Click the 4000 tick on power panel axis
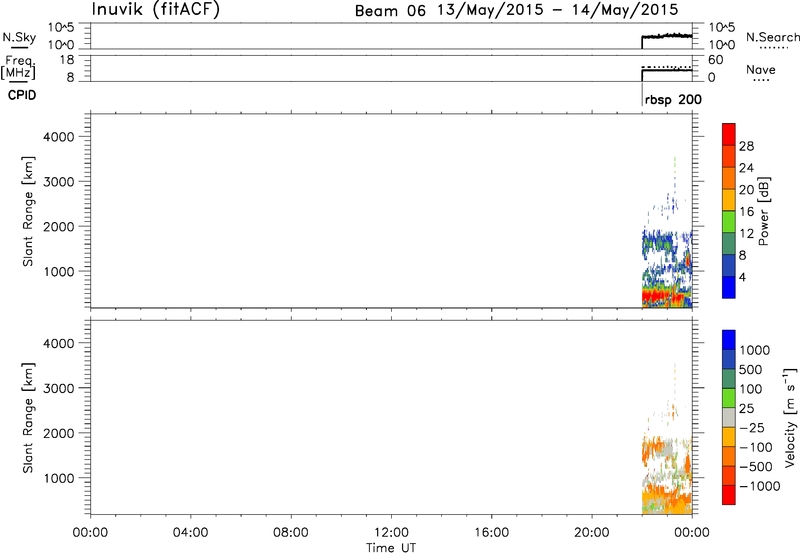The image size is (800, 554). click(x=59, y=137)
